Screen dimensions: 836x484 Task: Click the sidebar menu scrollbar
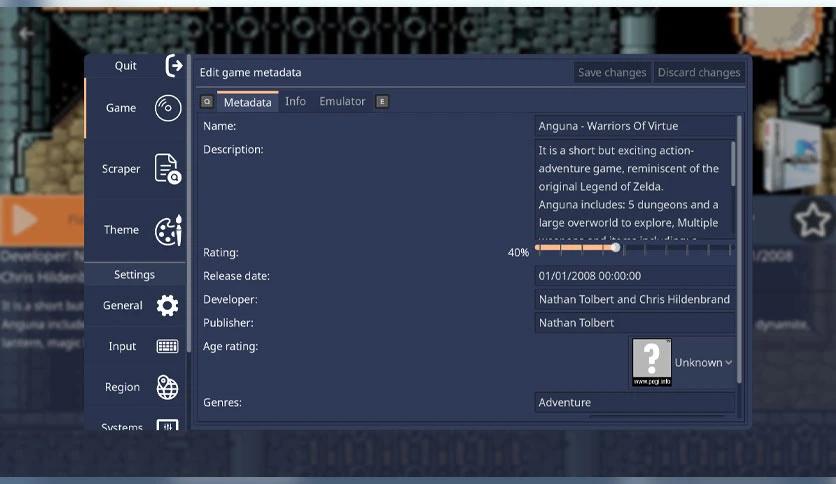point(189,203)
